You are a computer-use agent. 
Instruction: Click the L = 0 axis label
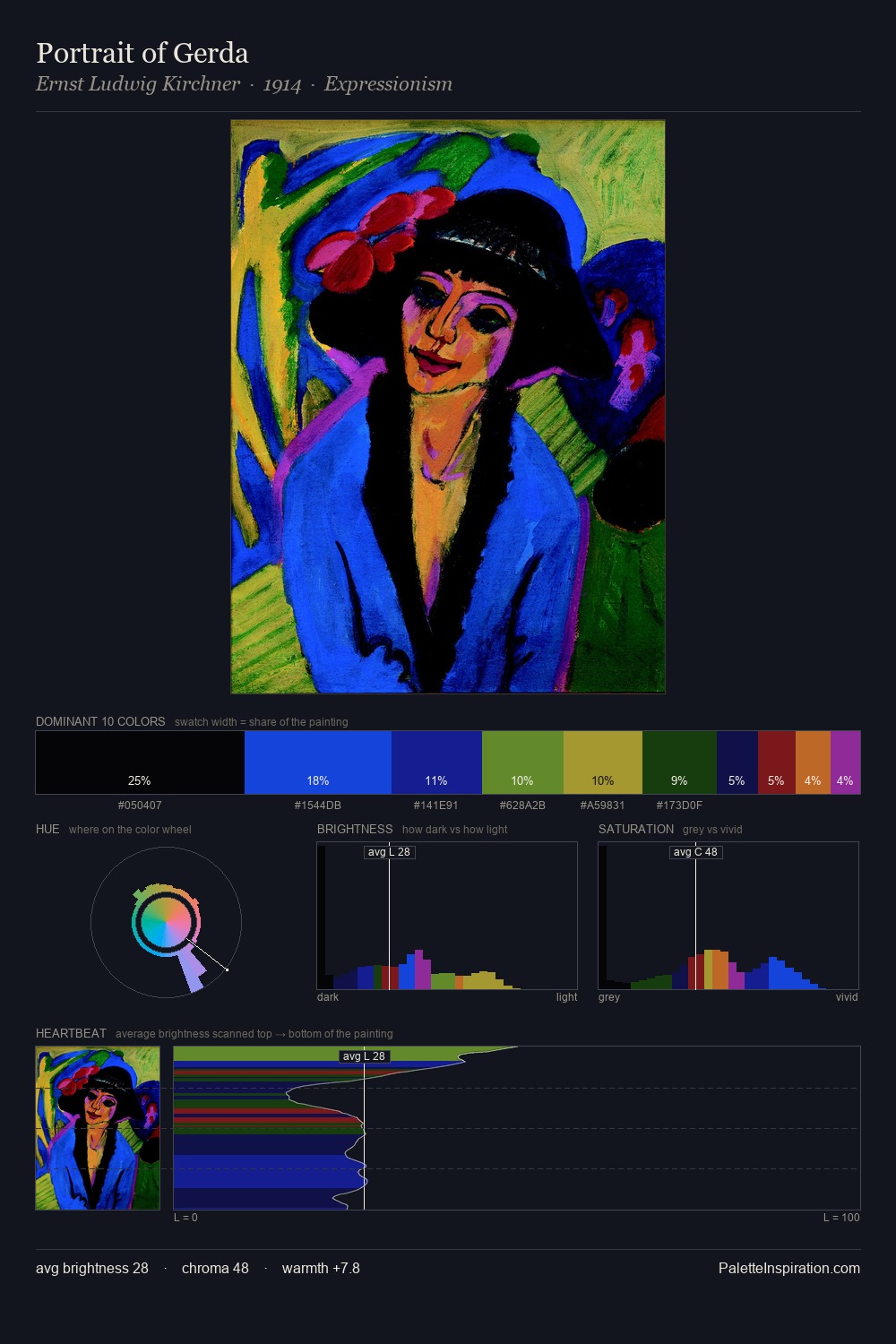[185, 1218]
